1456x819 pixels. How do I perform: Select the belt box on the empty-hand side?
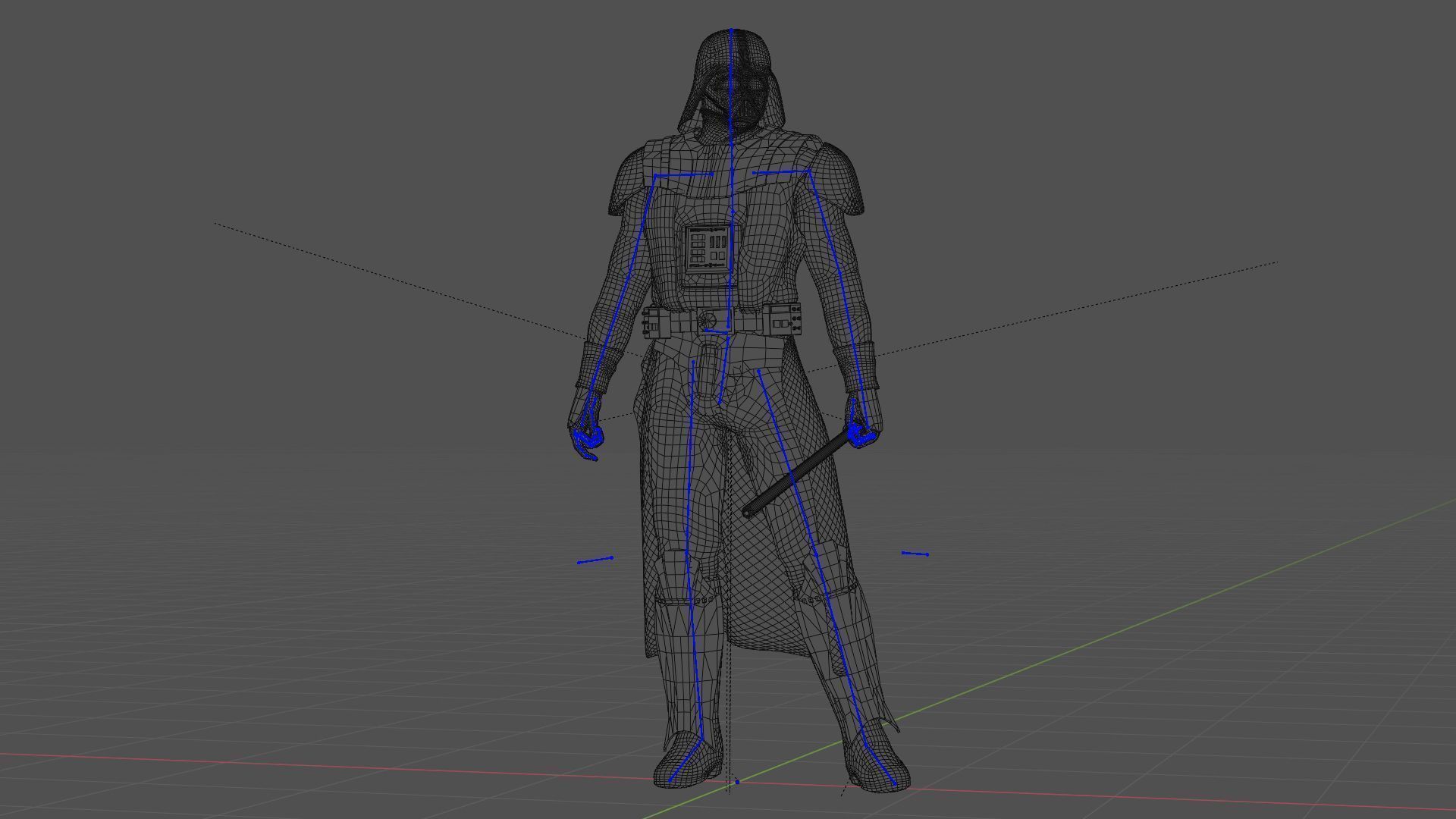pos(656,322)
